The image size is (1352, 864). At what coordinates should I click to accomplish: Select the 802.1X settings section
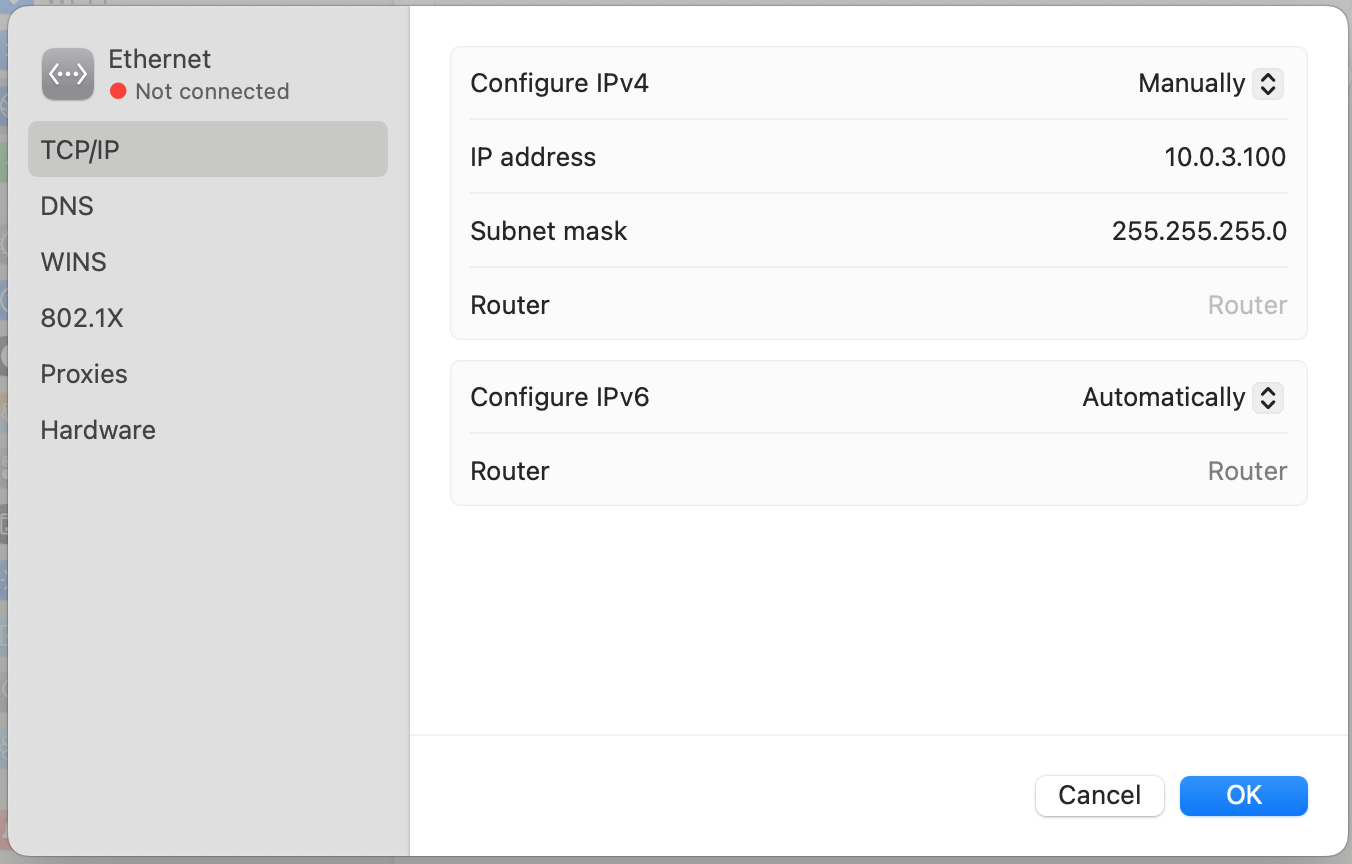tap(81, 318)
